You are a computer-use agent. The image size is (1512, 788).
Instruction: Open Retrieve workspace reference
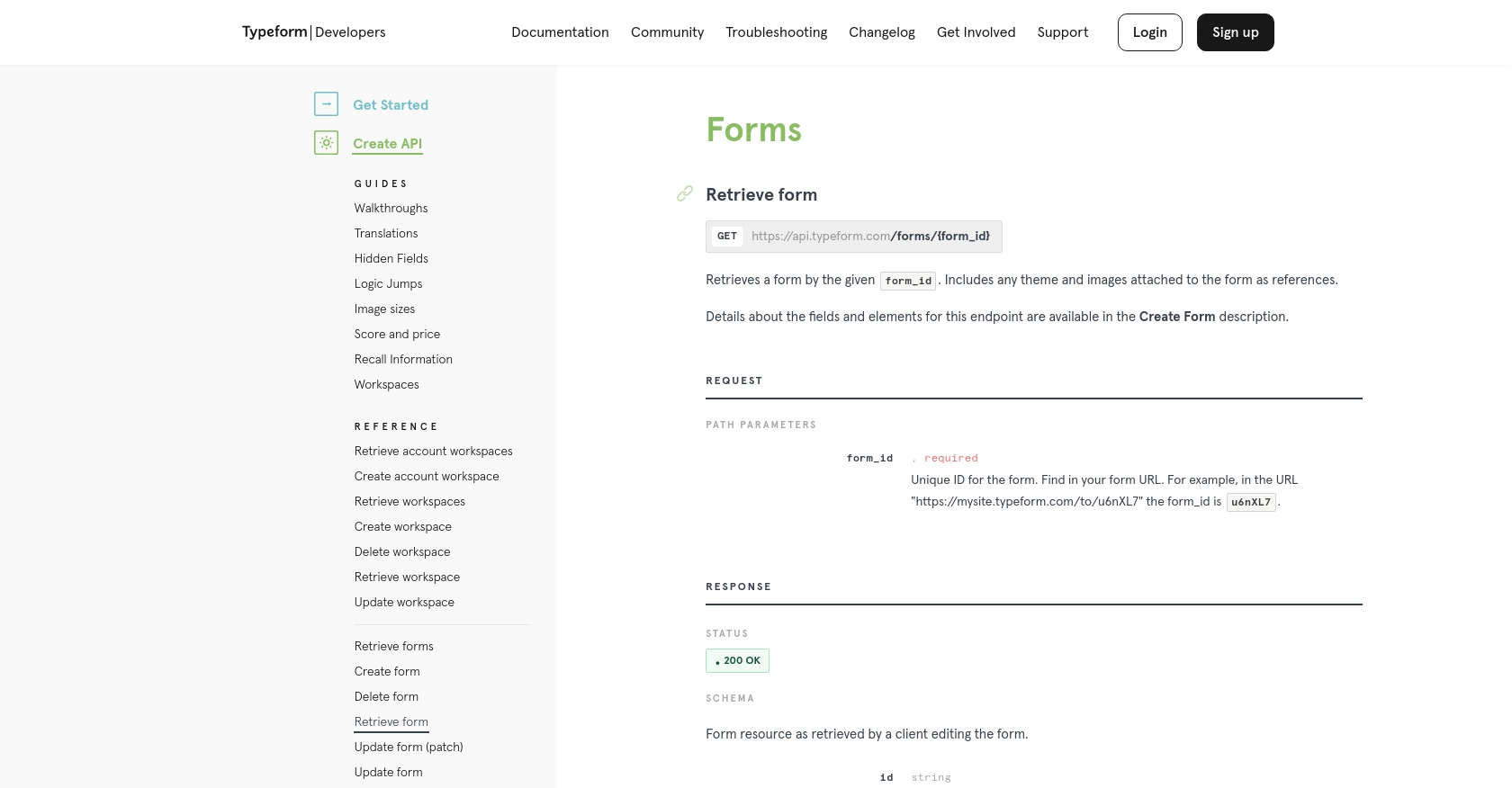(407, 577)
